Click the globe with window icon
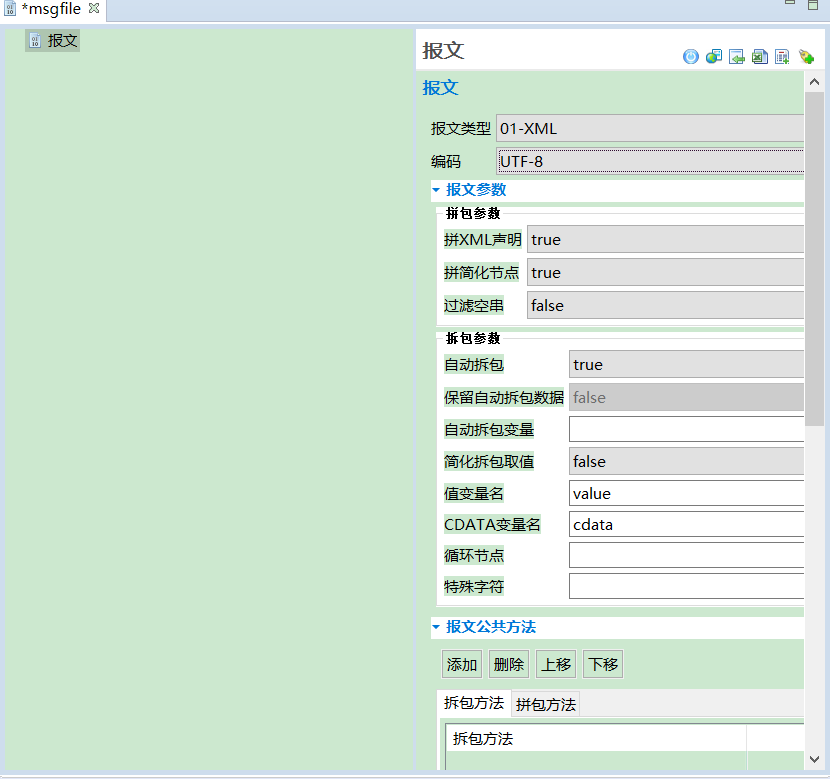The width and height of the screenshot is (830, 779). 714,57
